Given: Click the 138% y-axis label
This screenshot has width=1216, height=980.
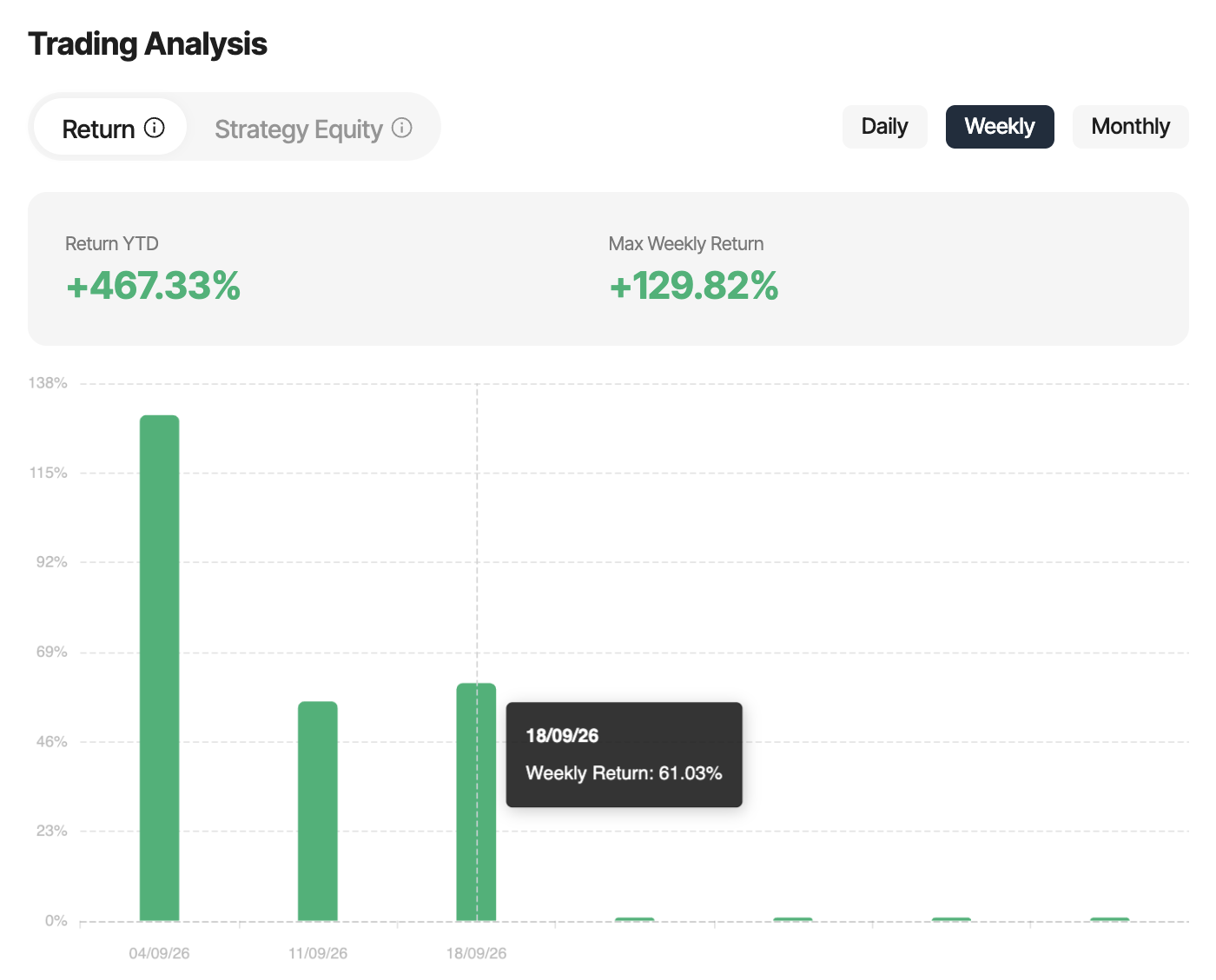Looking at the screenshot, I should [48, 383].
